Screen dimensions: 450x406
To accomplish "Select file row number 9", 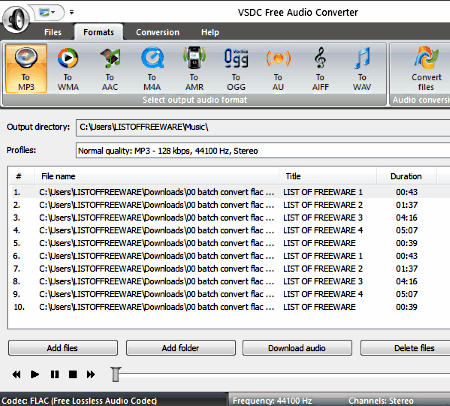I will (x=231, y=294).
